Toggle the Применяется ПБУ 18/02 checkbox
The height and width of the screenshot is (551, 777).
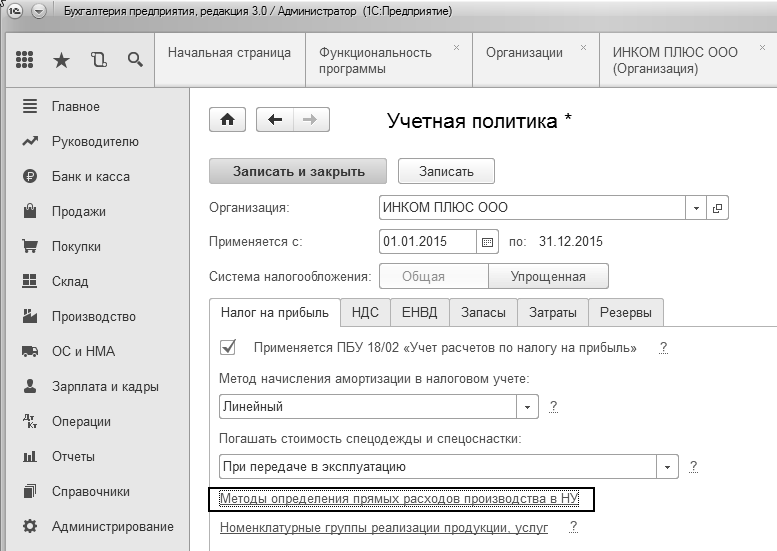tap(228, 347)
